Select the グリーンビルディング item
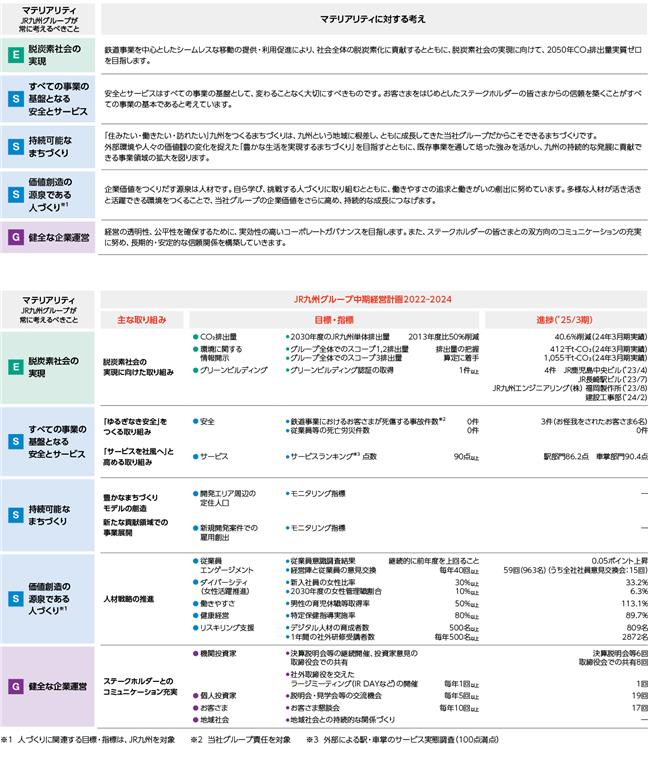 click(x=231, y=370)
